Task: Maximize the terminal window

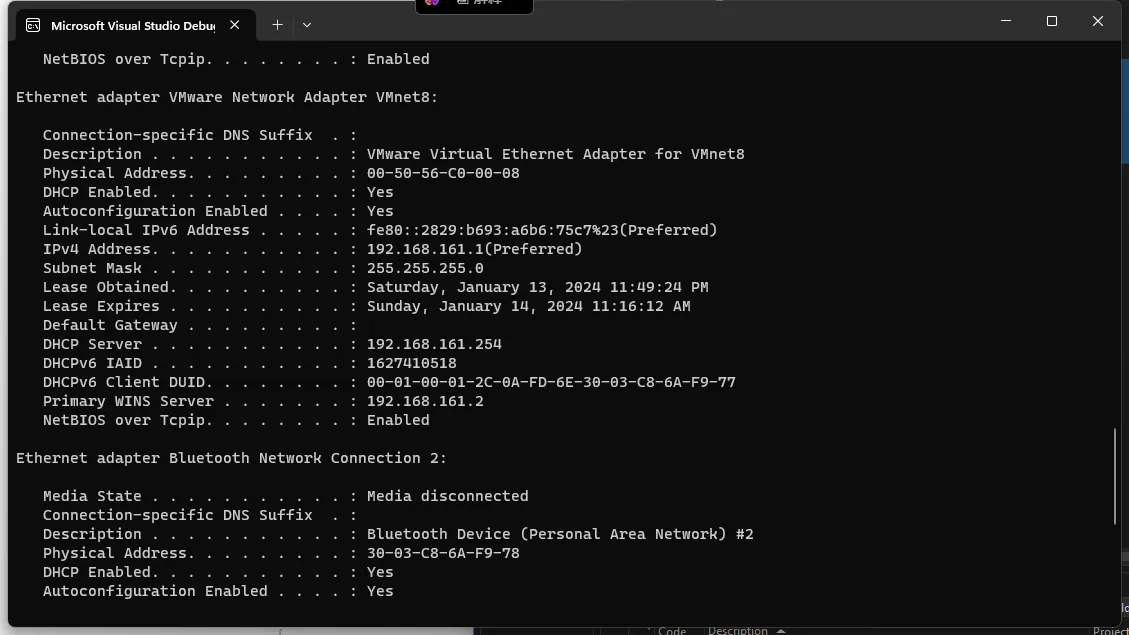Action: 1052,22
